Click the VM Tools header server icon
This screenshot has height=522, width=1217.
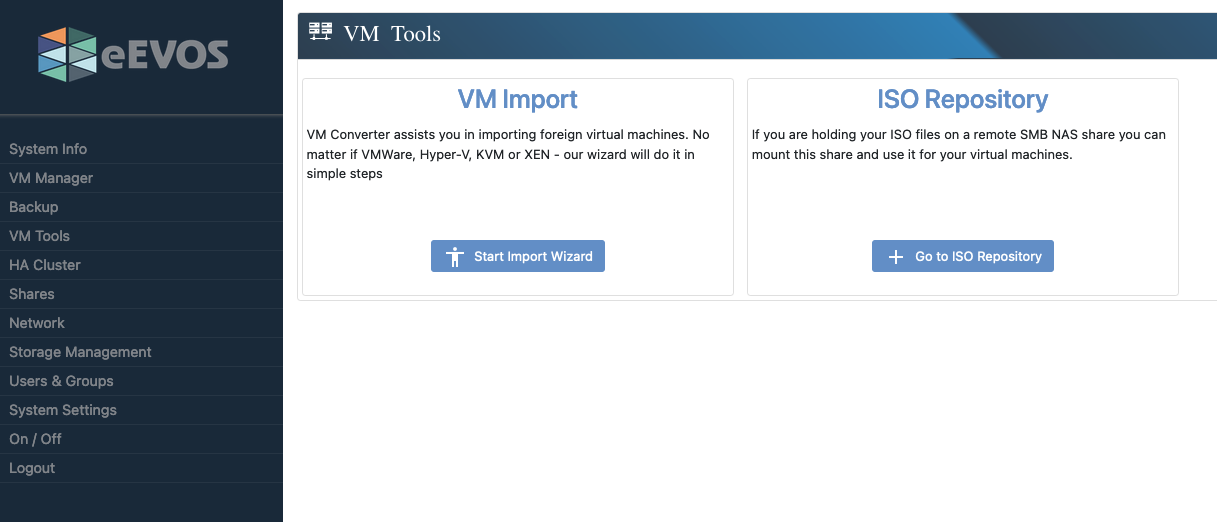tap(320, 32)
